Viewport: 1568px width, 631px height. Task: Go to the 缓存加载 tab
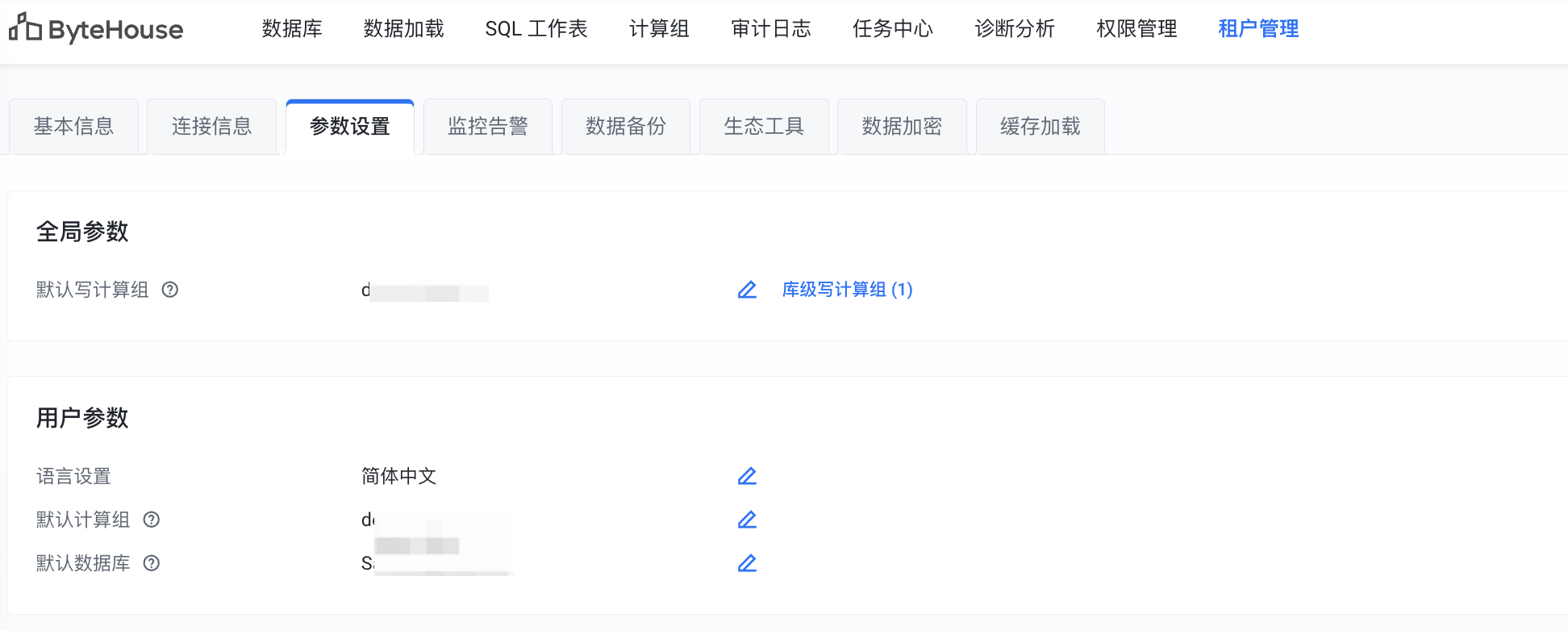point(1040,127)
